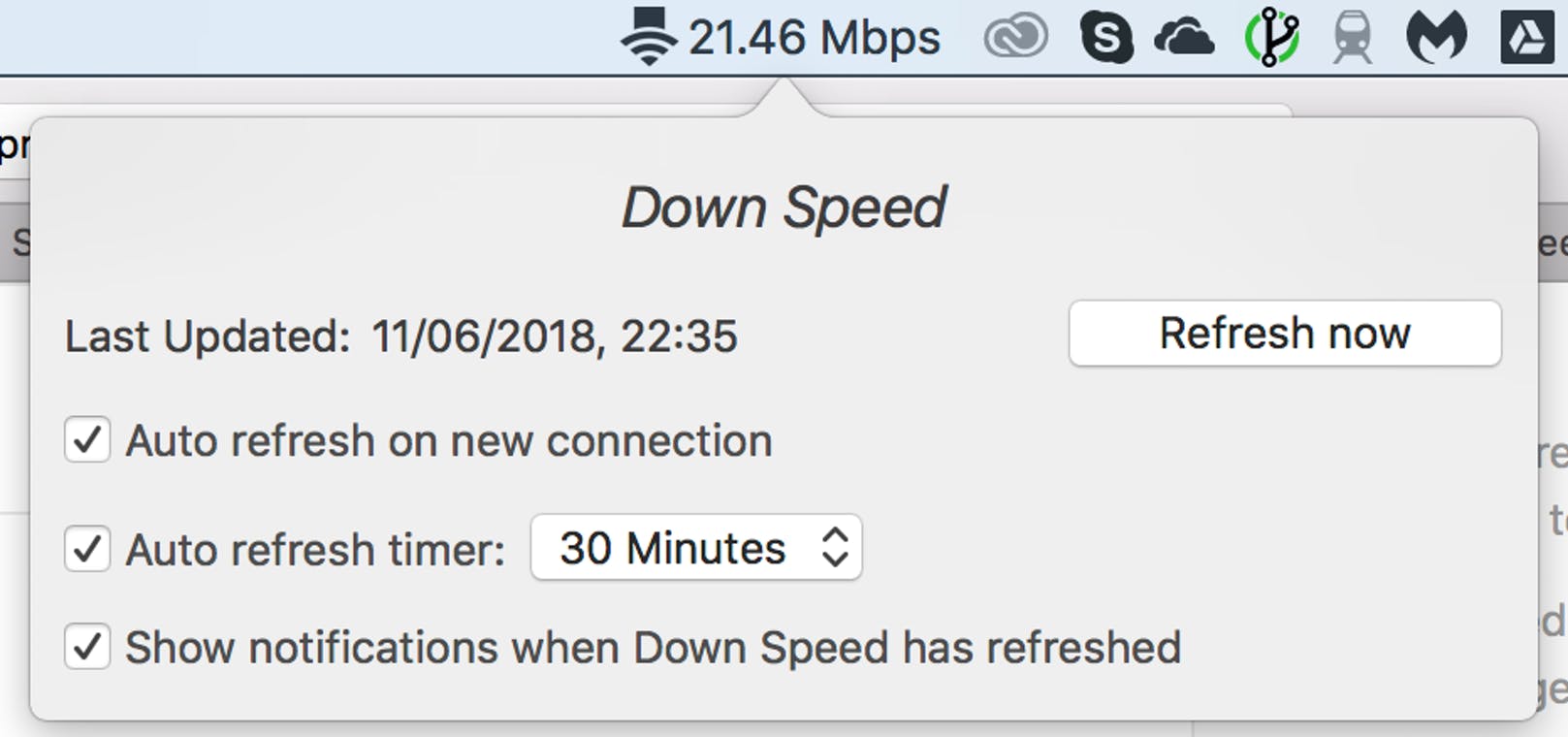Click the Down Speed Wi-Fi menu bar icon
This screenshot has width=1568, height=737.
tap(648, 37)
